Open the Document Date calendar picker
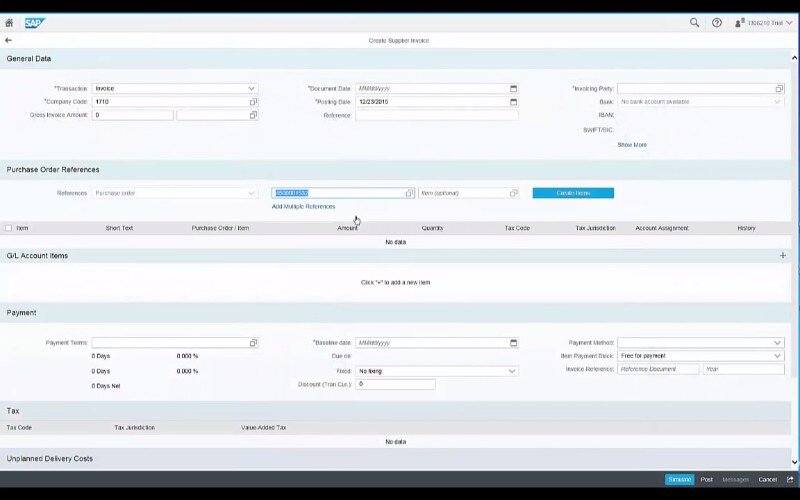Screen dimensions: 800x500 (513, 88)
